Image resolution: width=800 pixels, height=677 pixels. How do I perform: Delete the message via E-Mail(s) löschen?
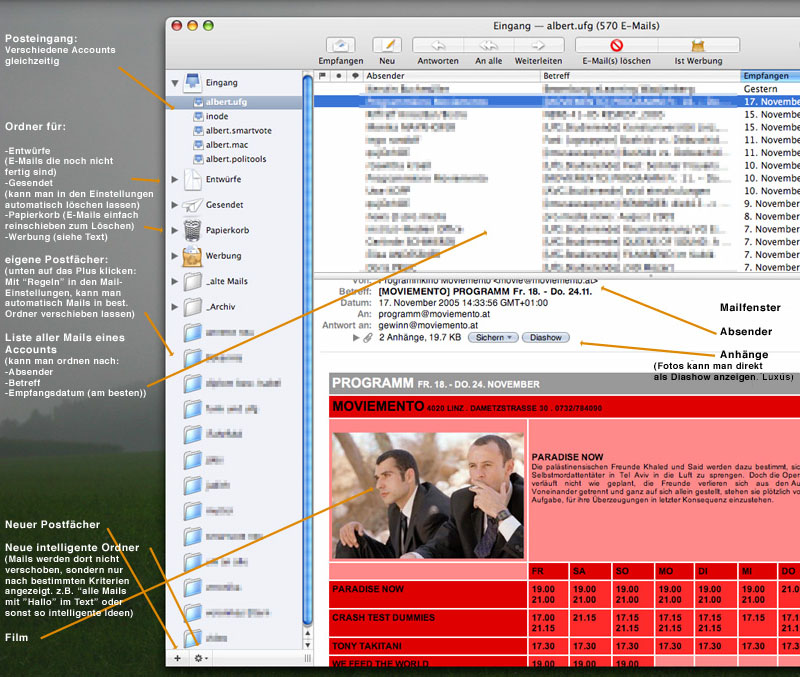(616, 45)
